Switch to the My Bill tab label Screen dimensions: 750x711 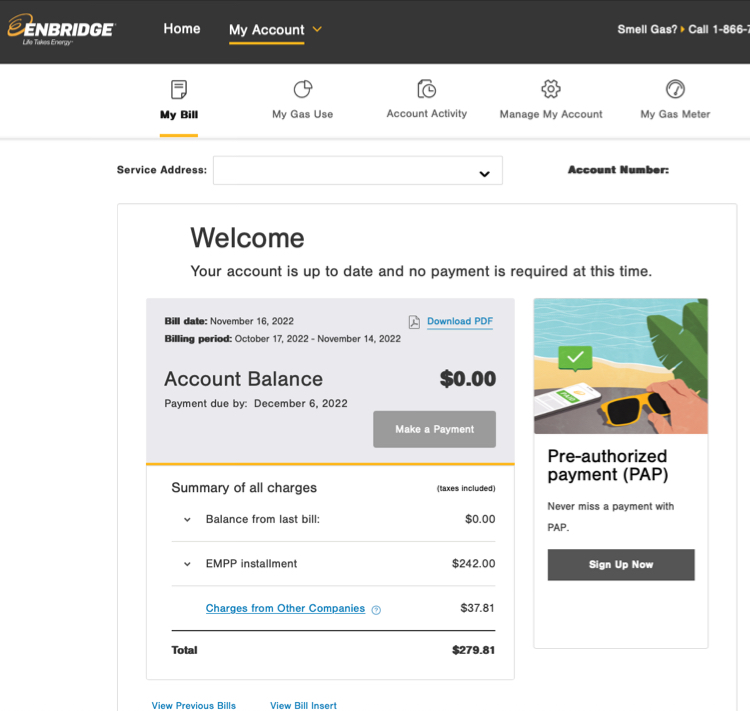[179, 115]
